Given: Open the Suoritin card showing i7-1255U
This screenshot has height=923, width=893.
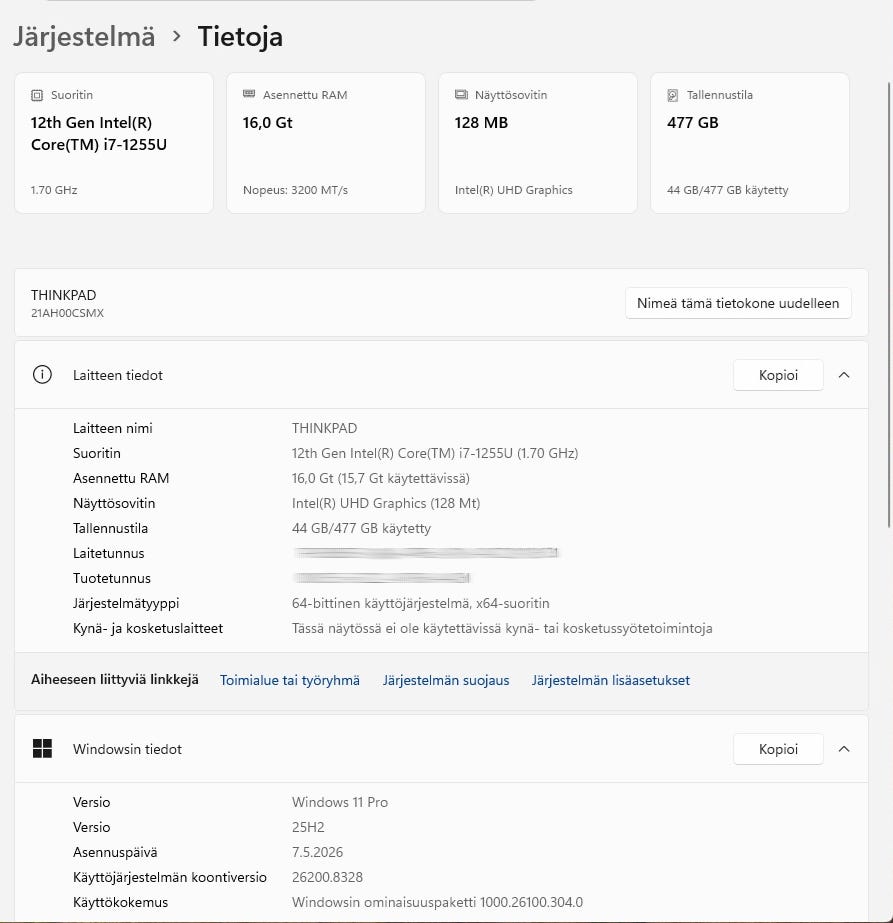Looking at the screenshot, I should click(x=114, y=143).
